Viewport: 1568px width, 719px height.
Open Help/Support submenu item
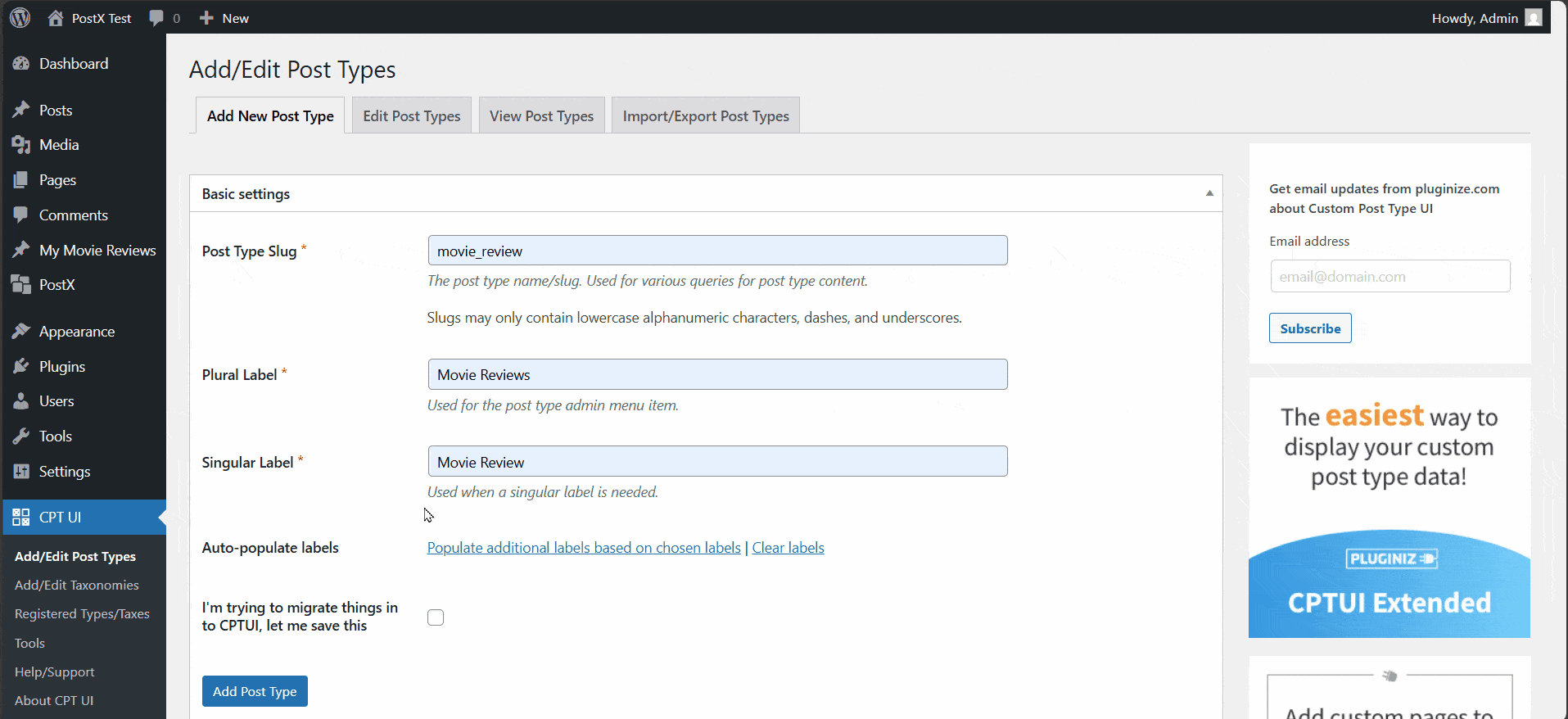click(55, 672)
